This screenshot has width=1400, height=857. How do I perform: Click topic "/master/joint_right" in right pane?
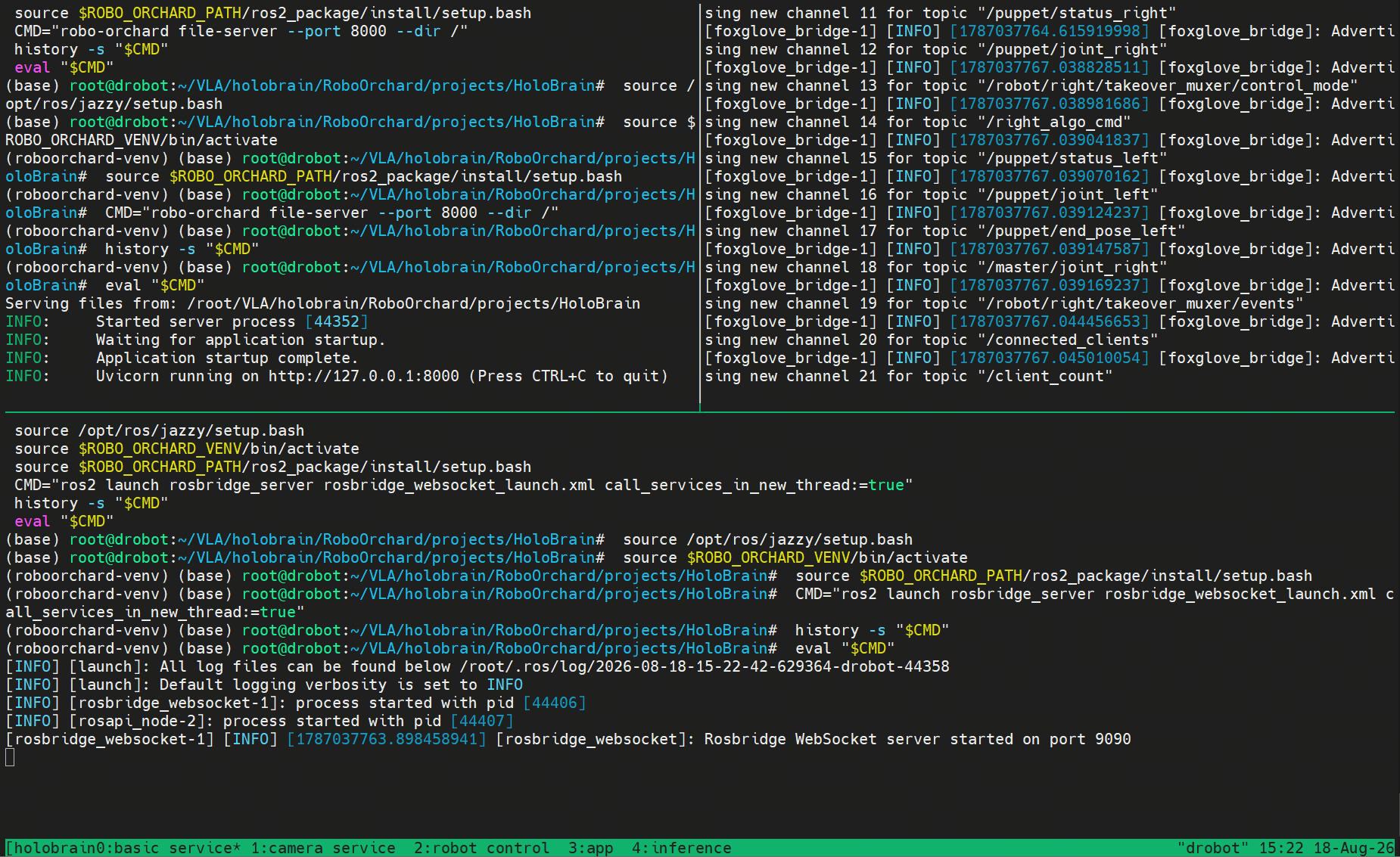pos(1072,267)
